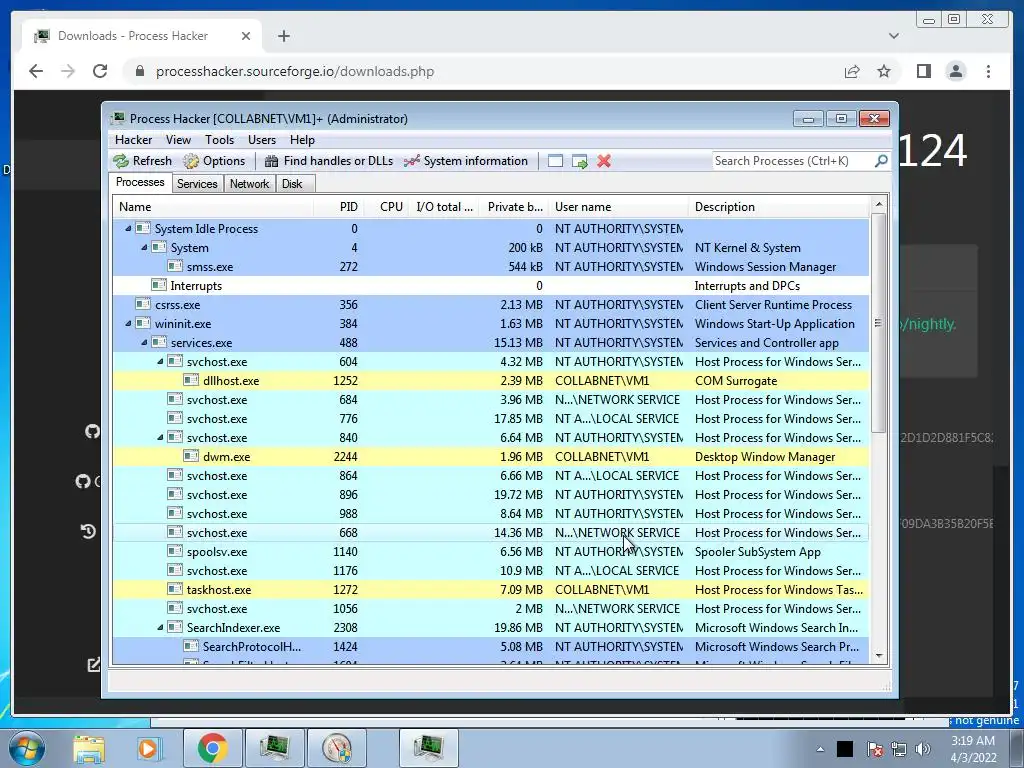Image resolution: width=1024 pixels, height=768 pixels.
Task: Open the Help menu
Action: tap(302, 140)
